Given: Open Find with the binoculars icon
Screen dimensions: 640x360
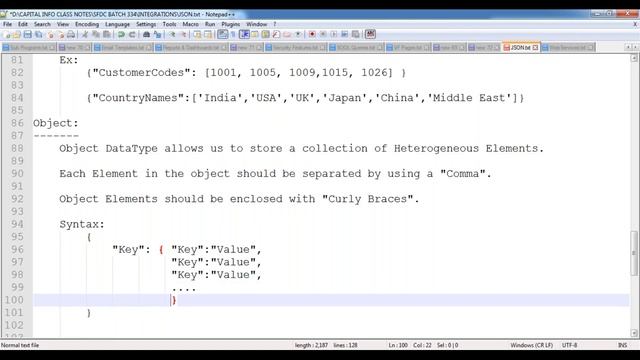Looking at the screenshot, I should point(146,34).
